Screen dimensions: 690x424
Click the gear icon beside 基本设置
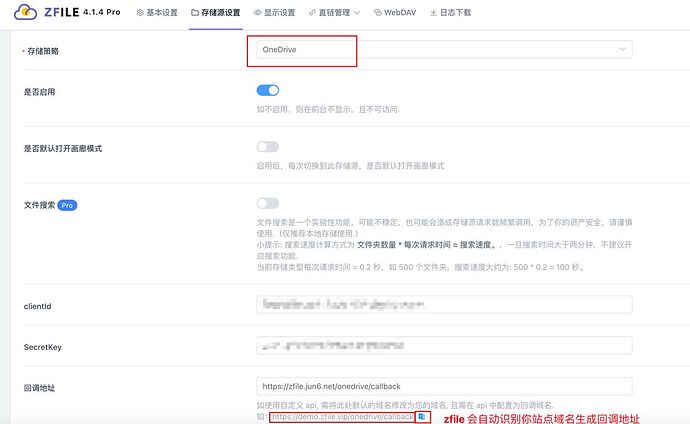click(x=140, y=13)
